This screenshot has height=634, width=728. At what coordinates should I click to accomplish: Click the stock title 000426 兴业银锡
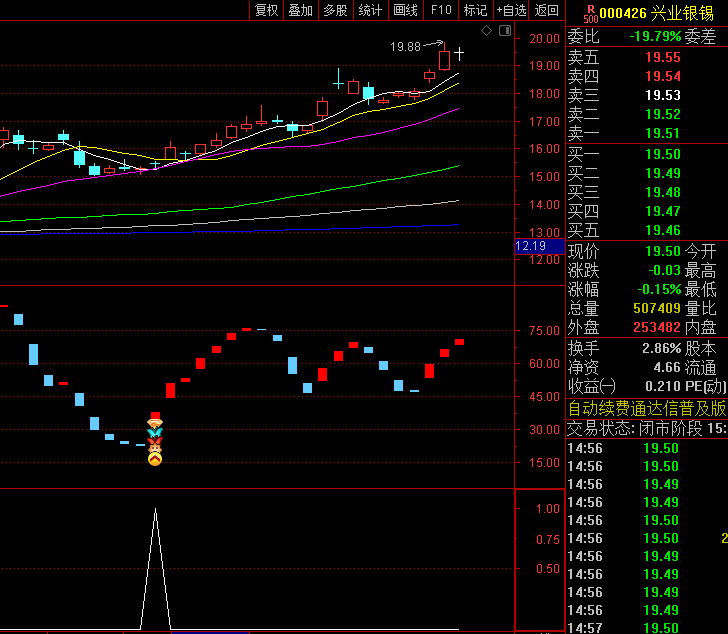coord(656,13)
